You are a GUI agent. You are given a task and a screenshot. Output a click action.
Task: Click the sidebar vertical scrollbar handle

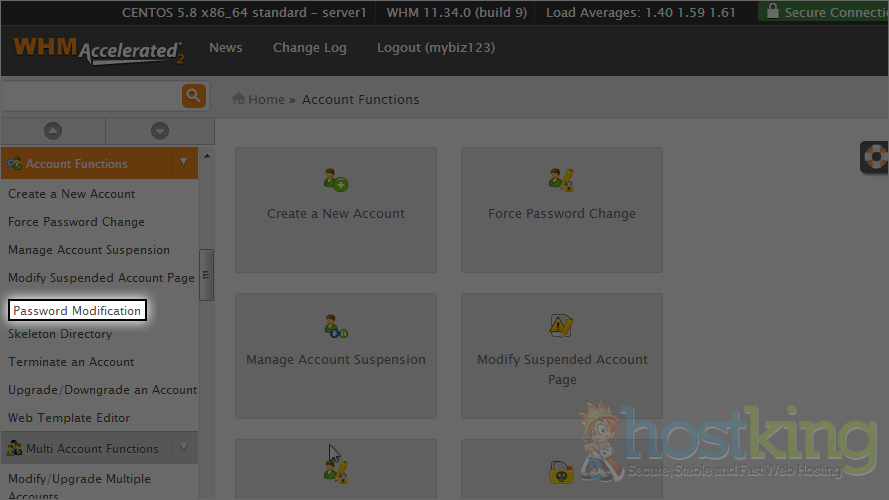[x=206, y=275]
